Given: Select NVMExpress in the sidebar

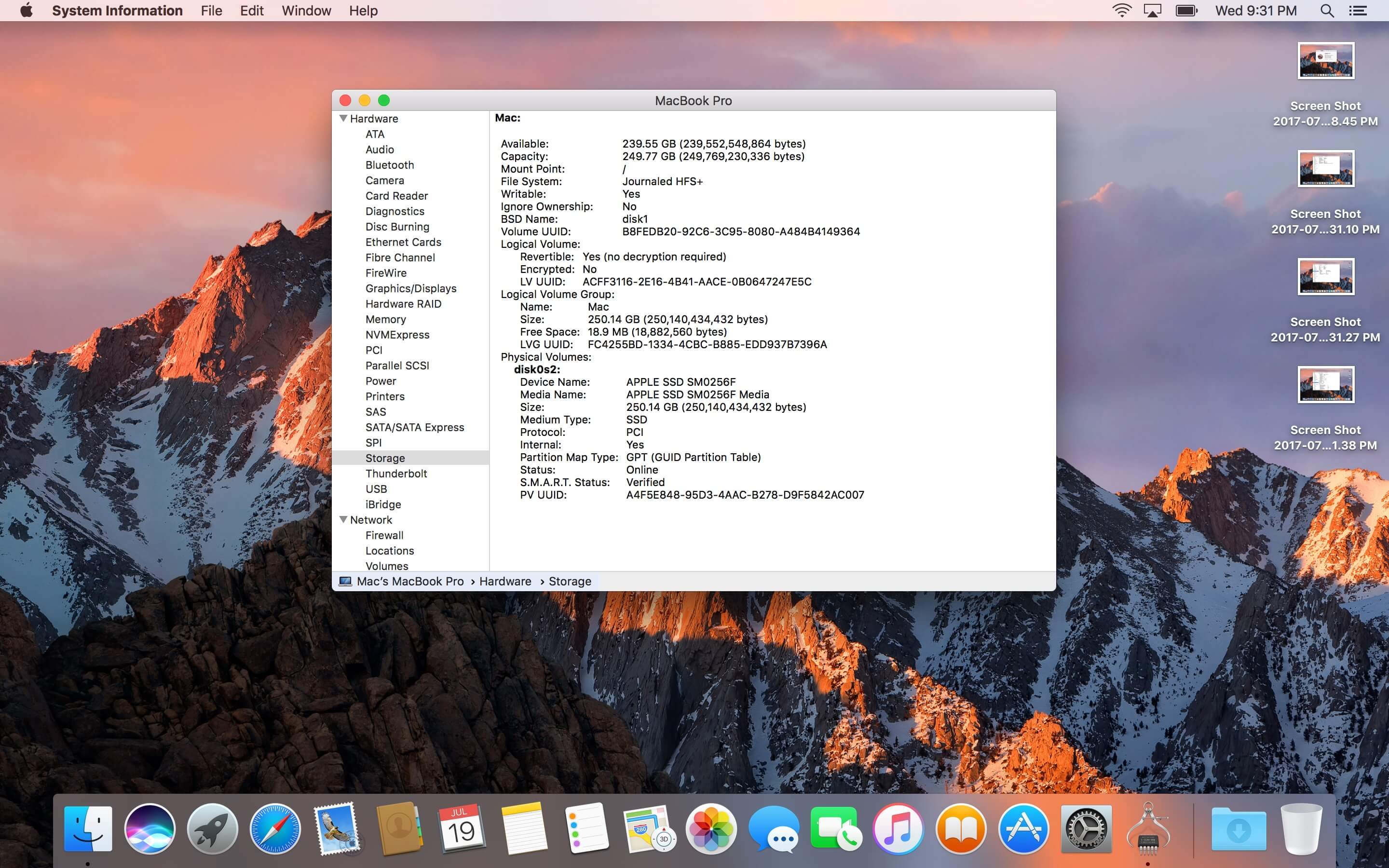Looking at the screenshot, I should (397, 335).
